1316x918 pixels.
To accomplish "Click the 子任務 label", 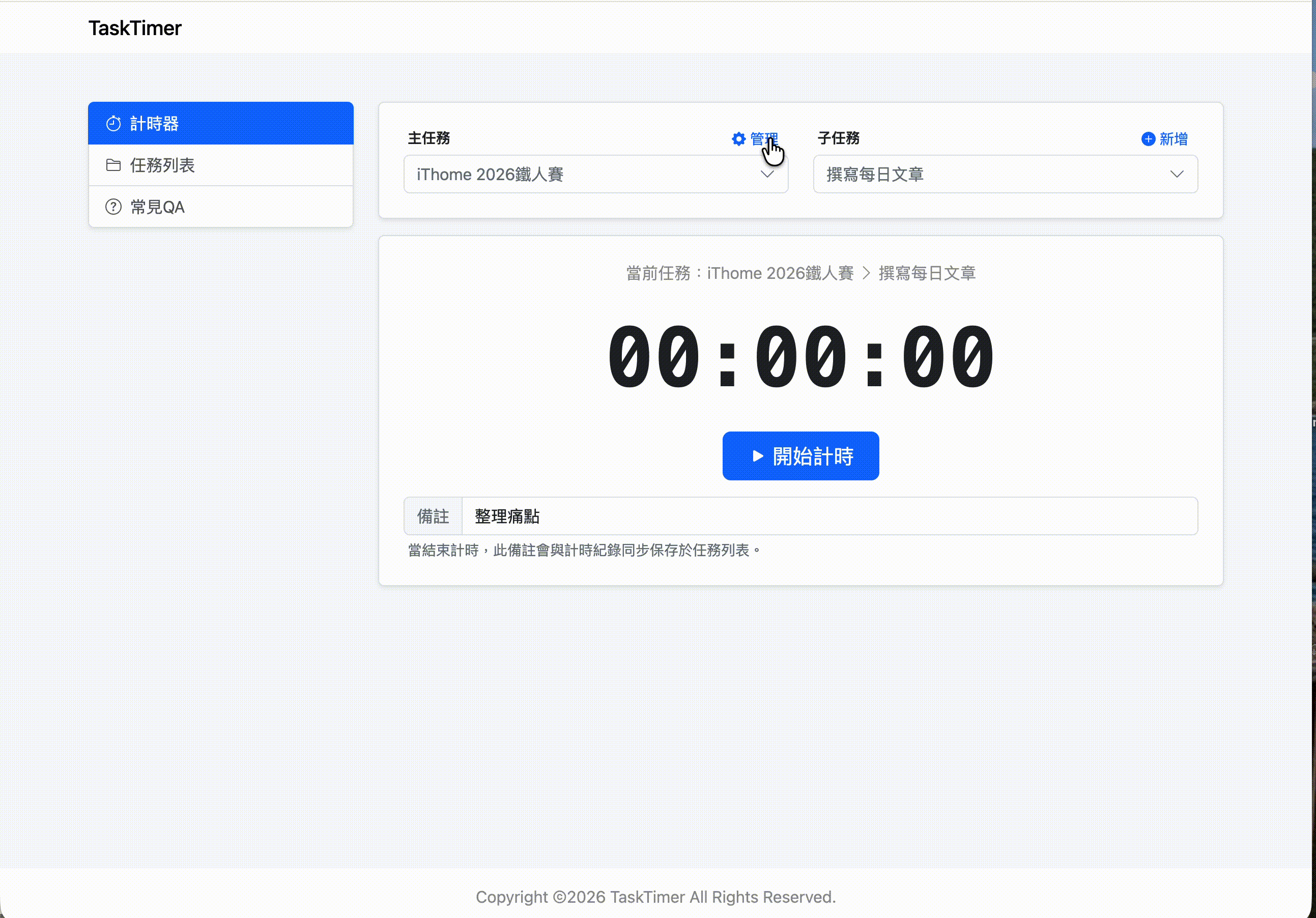I will coord(839,138).
